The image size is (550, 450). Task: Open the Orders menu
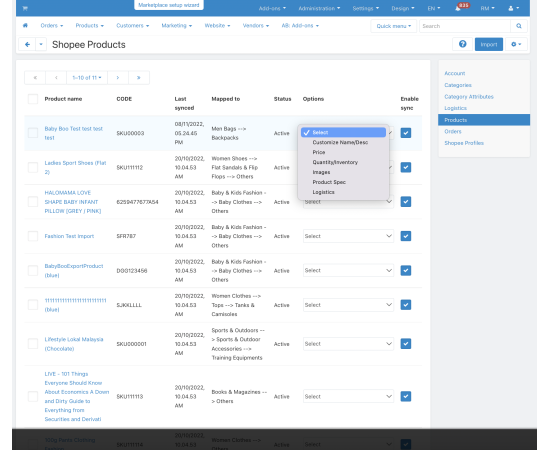52,26
